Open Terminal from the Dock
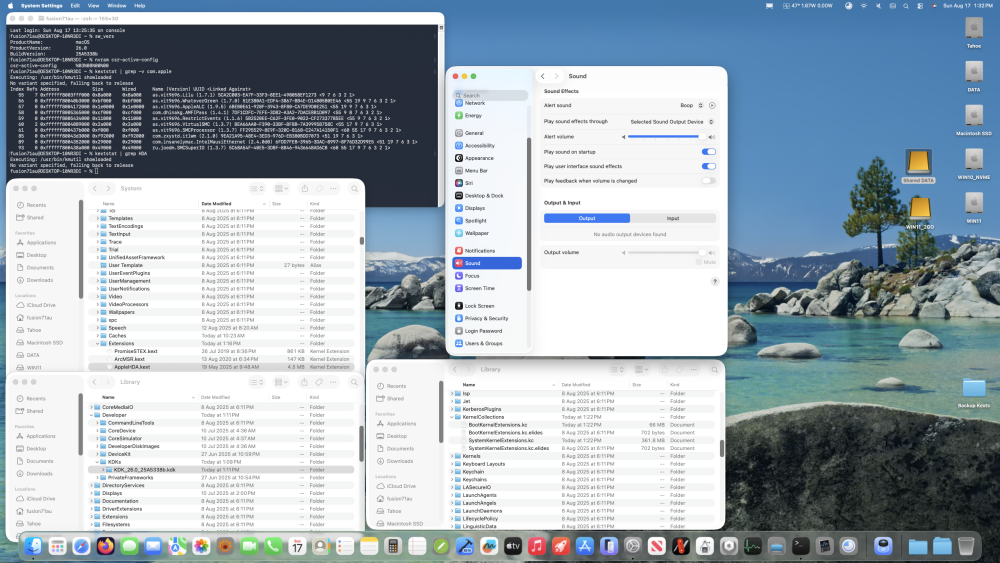This screenshot has height=563, width=1000. tap(800, 546)
